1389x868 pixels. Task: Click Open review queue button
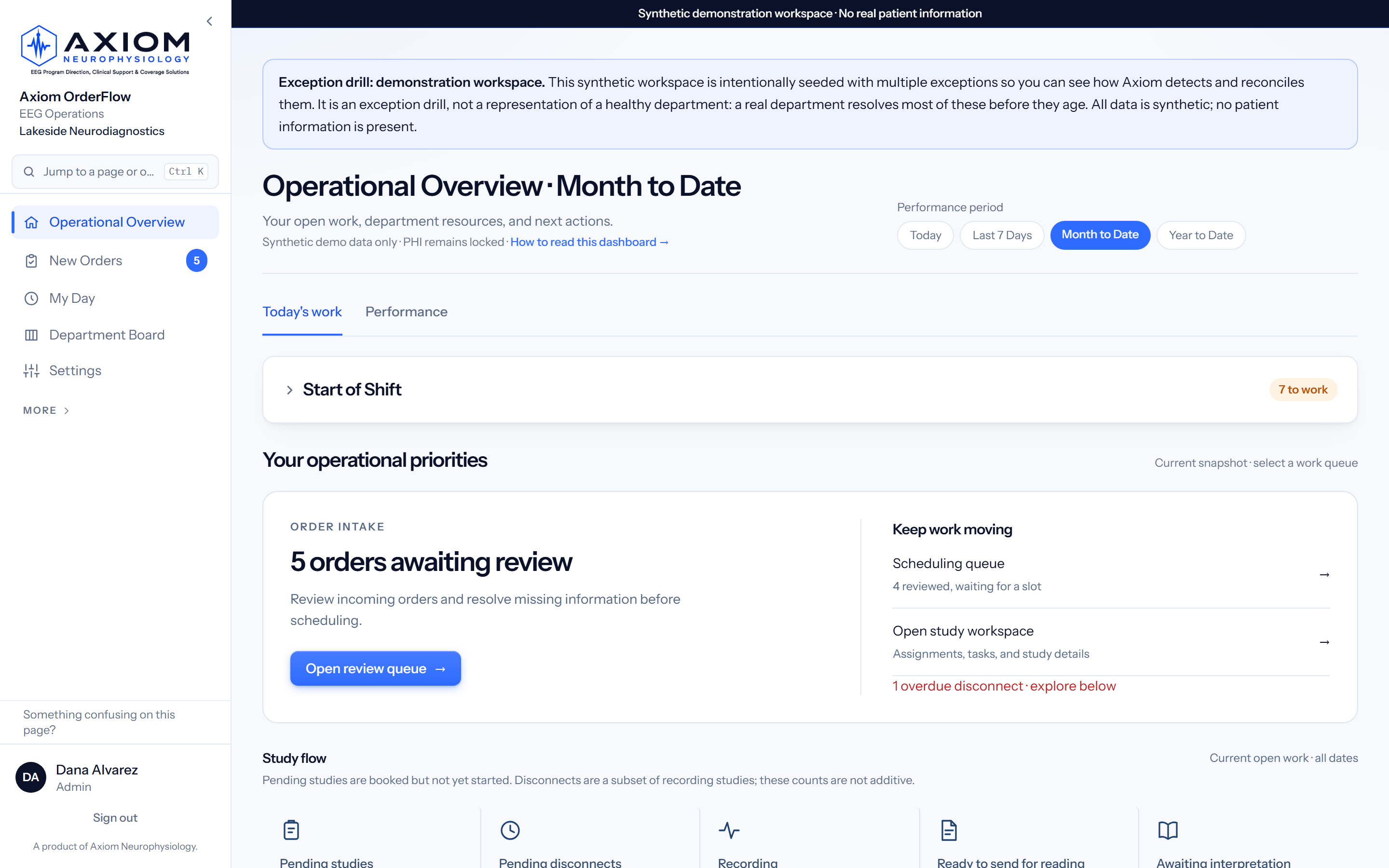375,668
